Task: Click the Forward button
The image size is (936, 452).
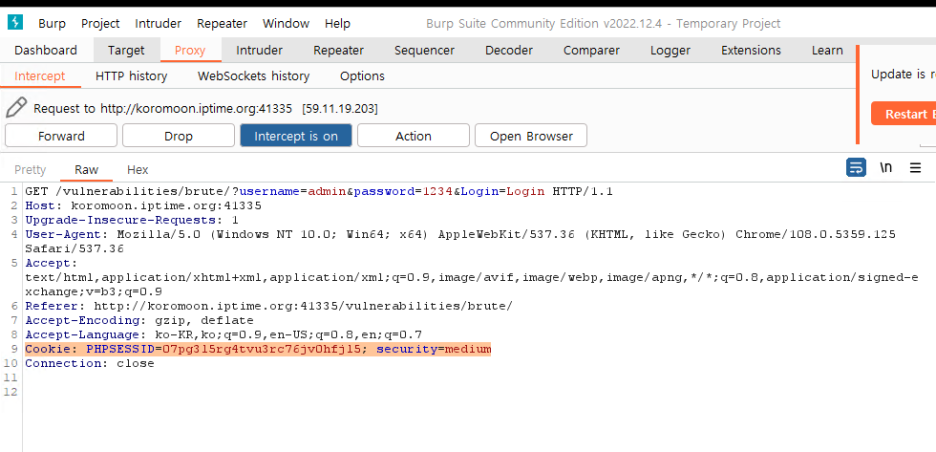Action: pyautogui.click(x=61, y=136)
